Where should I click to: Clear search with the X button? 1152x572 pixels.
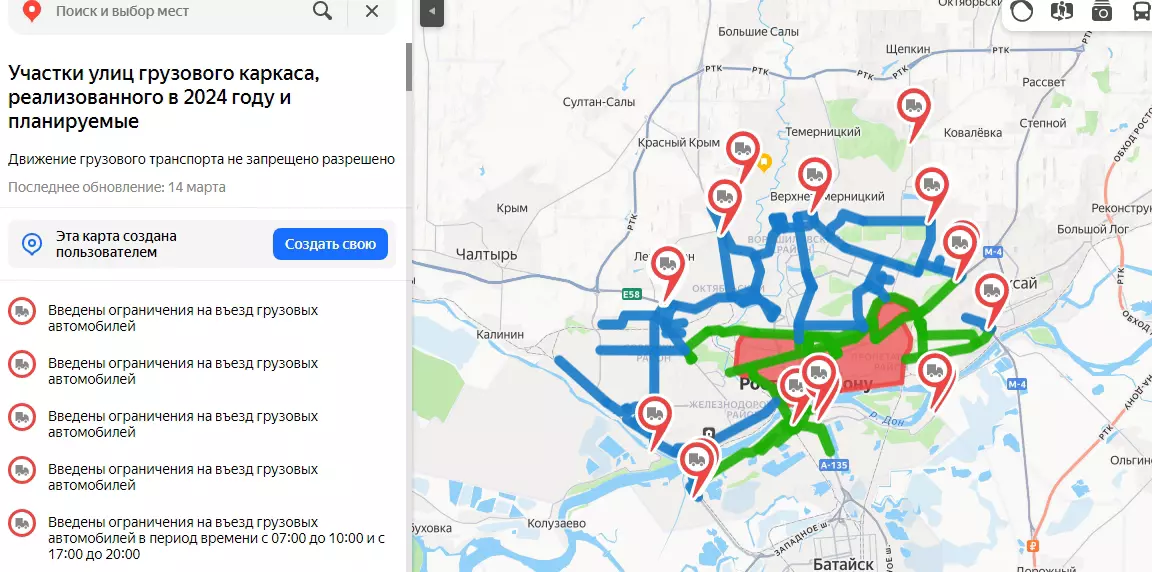pyautogui.click(x=372, y=11)
